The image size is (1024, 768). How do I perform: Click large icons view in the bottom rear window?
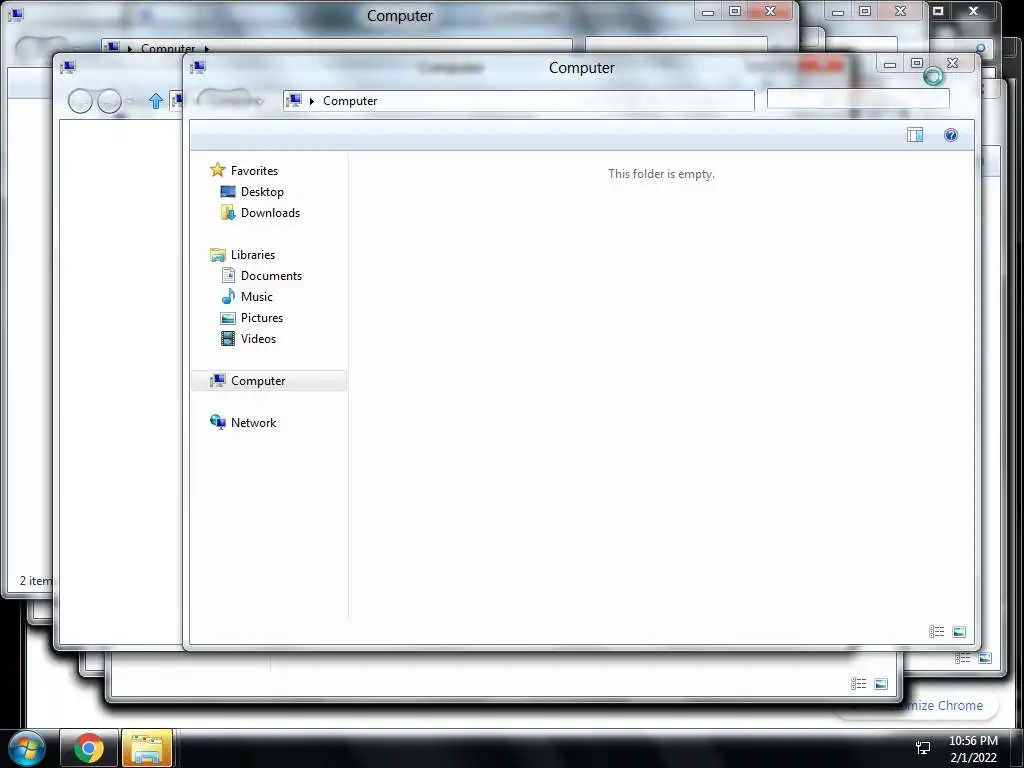pyautogui.click(x=880, y=684)
